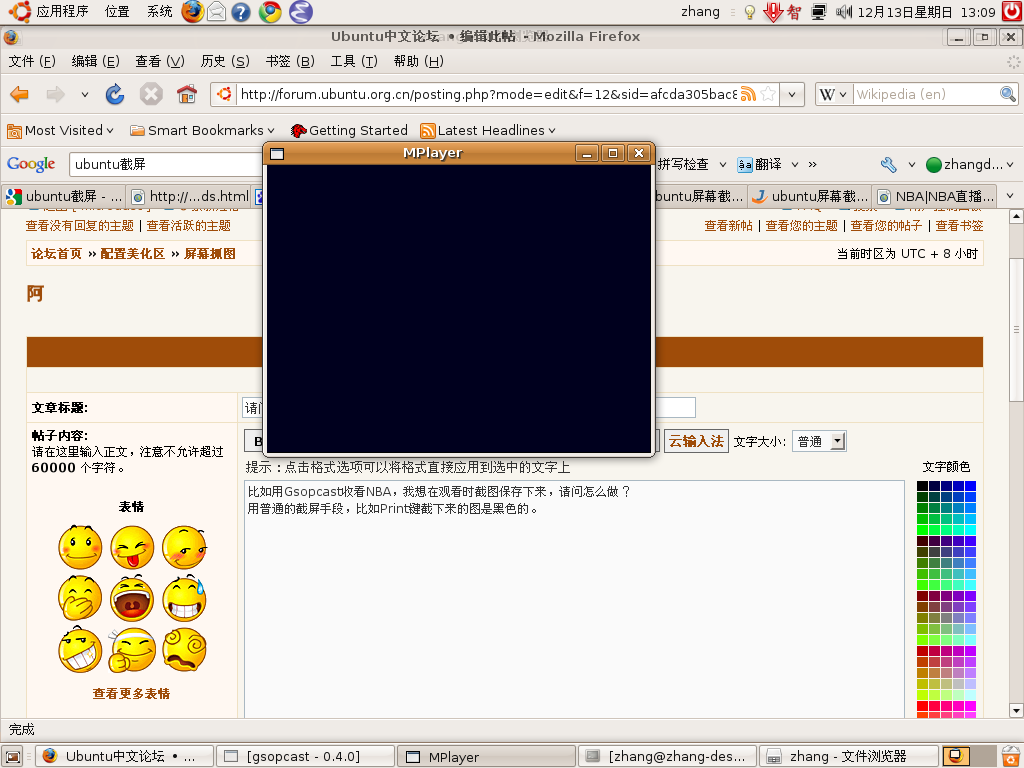The image size is (1024, 768).
Task: Reload the current page in Firefox
Action: 115,95
